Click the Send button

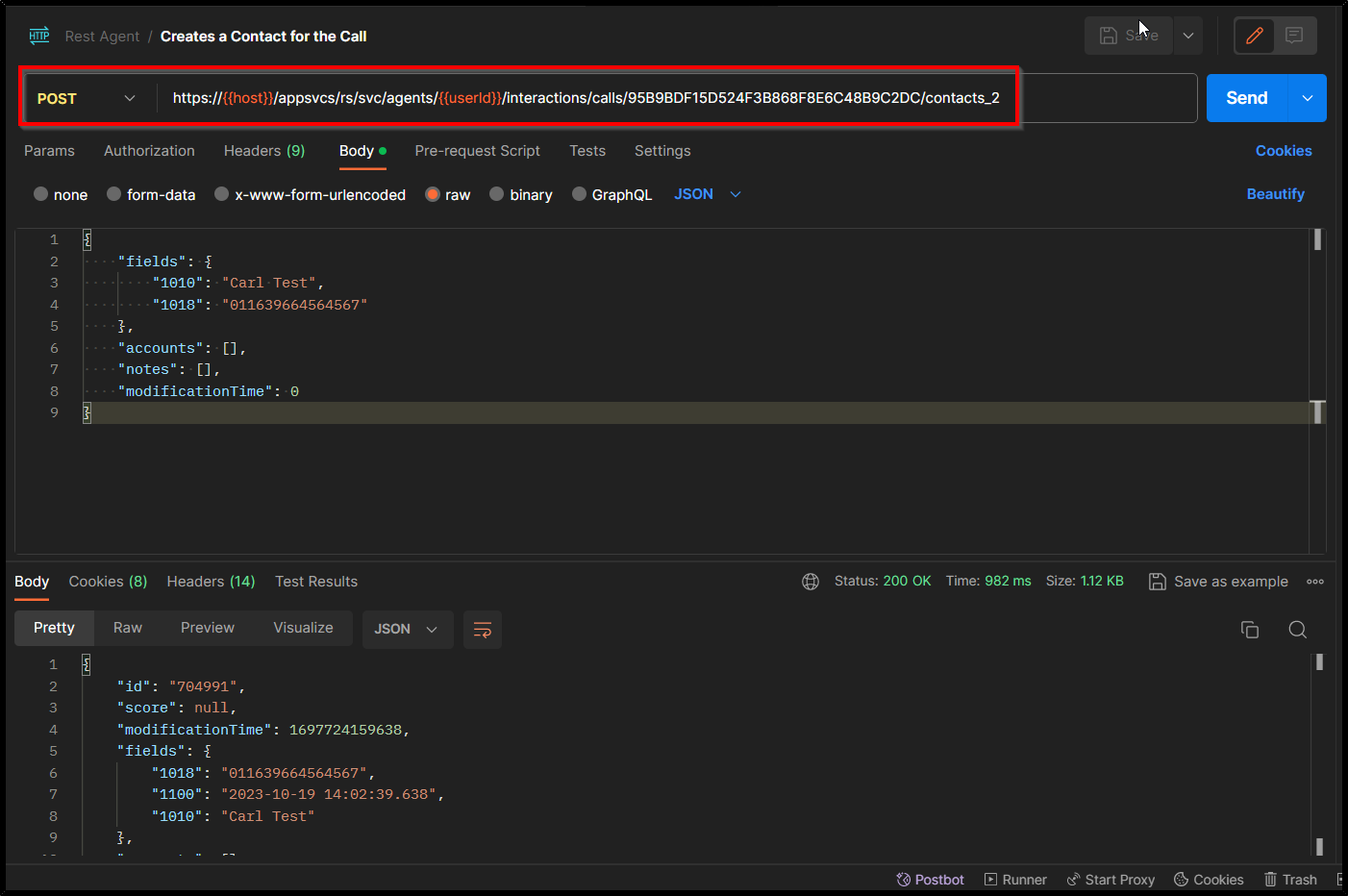tap(1247, 98)
